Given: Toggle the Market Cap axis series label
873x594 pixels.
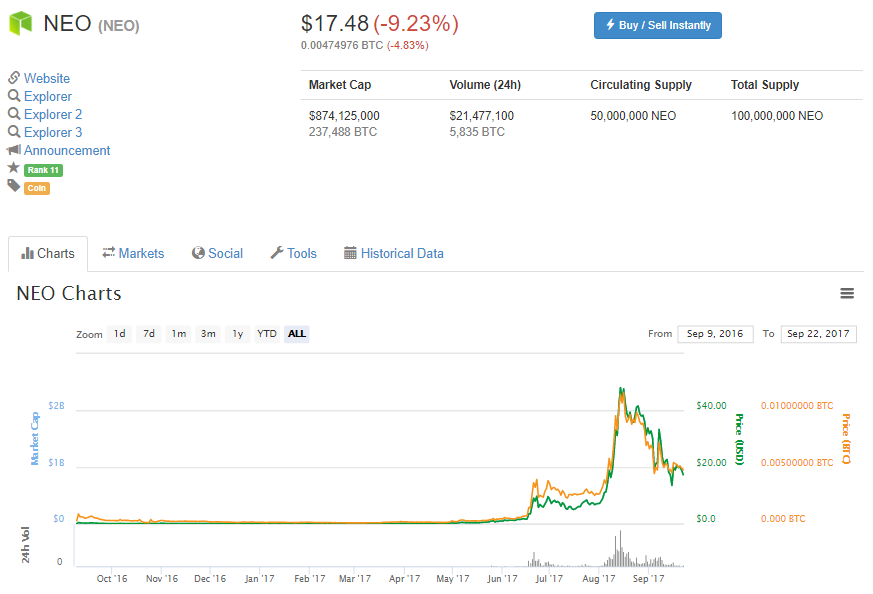Looking at the screenshot, I should pyautogui.click(x=35, y=439).
